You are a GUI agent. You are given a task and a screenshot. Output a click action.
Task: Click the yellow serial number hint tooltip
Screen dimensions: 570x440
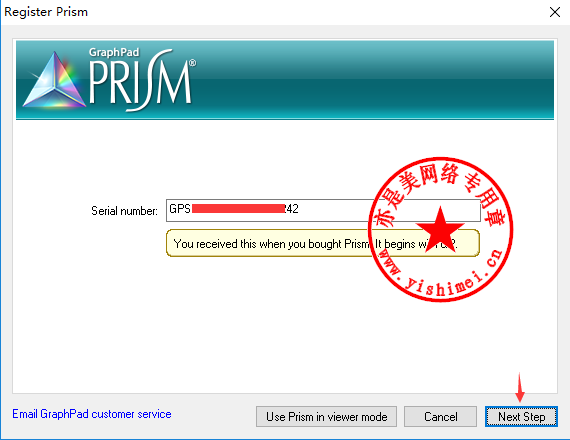pos(323,243)
